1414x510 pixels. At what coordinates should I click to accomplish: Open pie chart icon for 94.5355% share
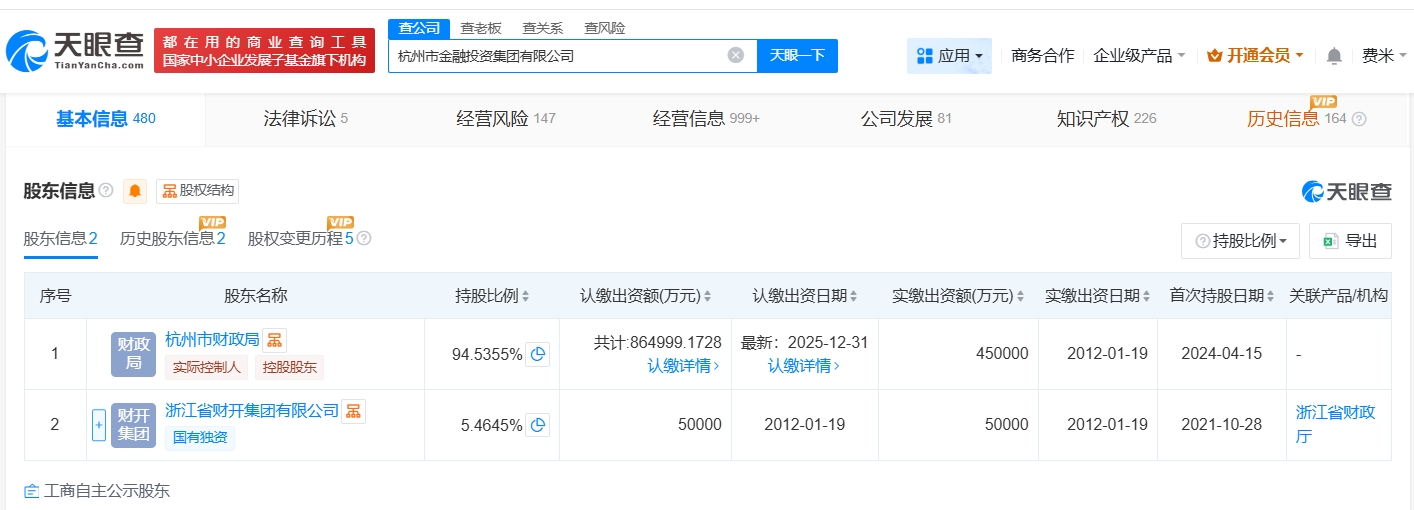coord(538,354)
